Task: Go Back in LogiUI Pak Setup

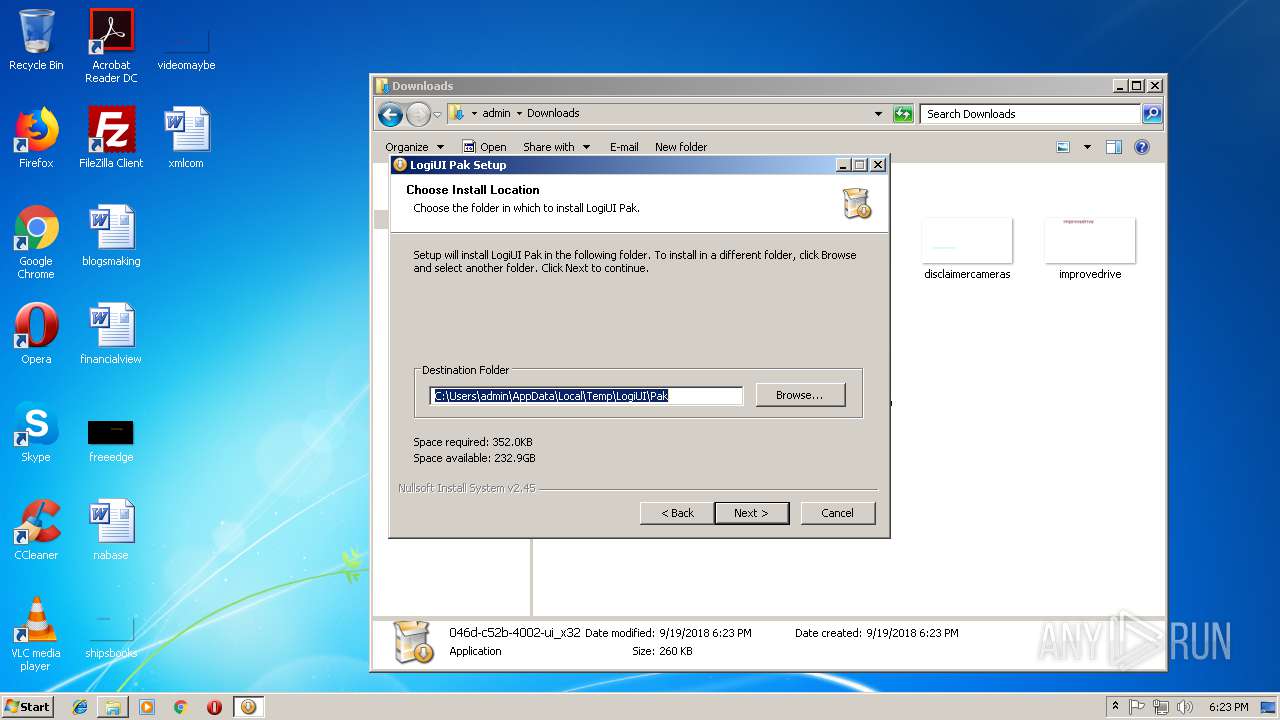Action: pos(677,513)
